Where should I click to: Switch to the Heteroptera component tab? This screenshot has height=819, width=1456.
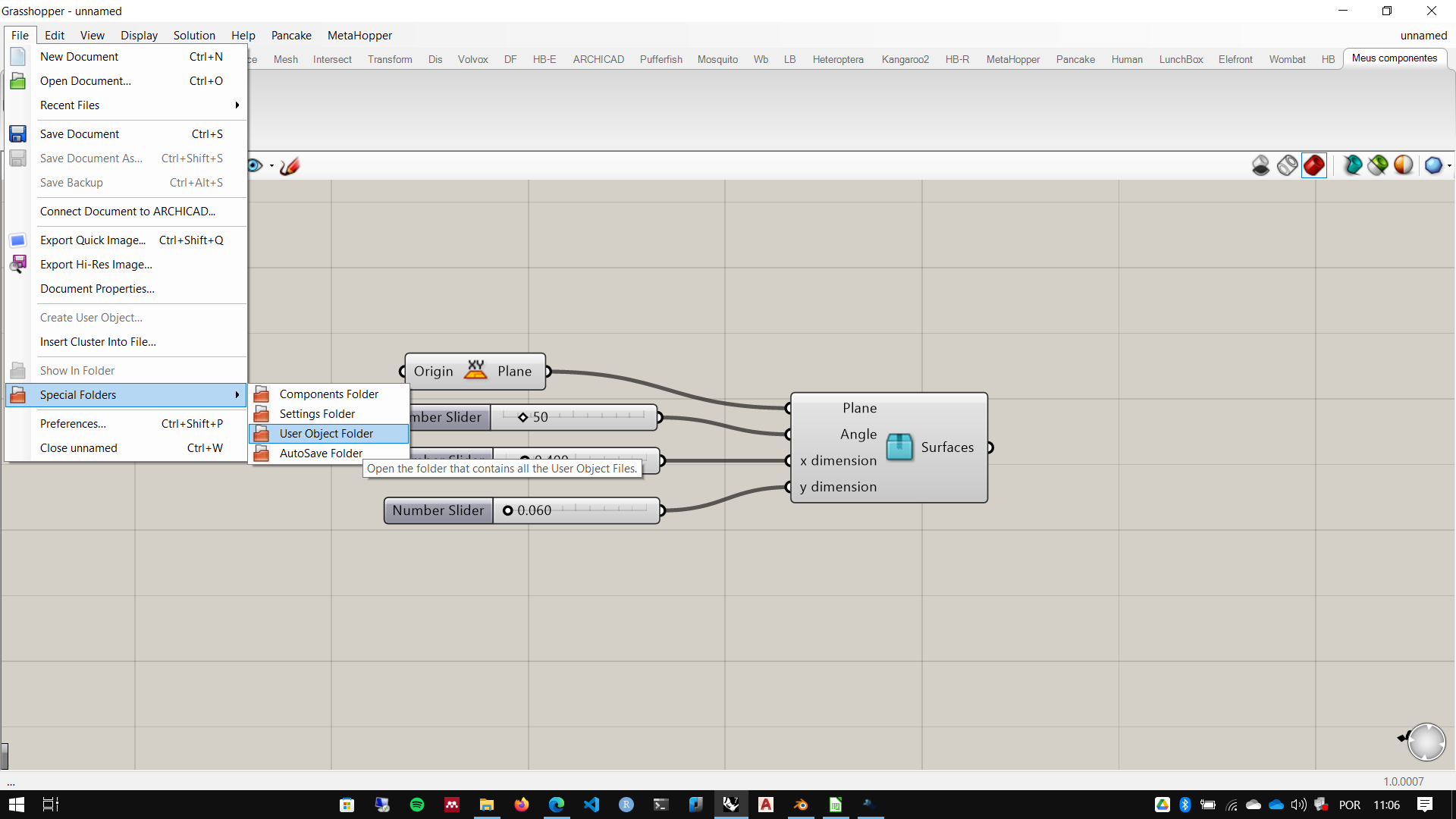pyautogui.click(x=838, y=59)
